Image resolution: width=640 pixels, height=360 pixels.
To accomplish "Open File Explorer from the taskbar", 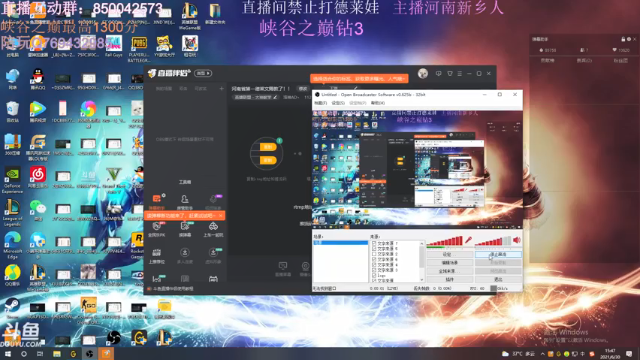I will coord(57,354).
